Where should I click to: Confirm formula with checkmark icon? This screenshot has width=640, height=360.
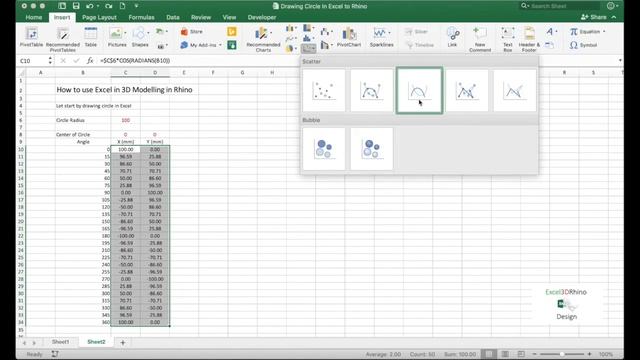click(76, 60)
